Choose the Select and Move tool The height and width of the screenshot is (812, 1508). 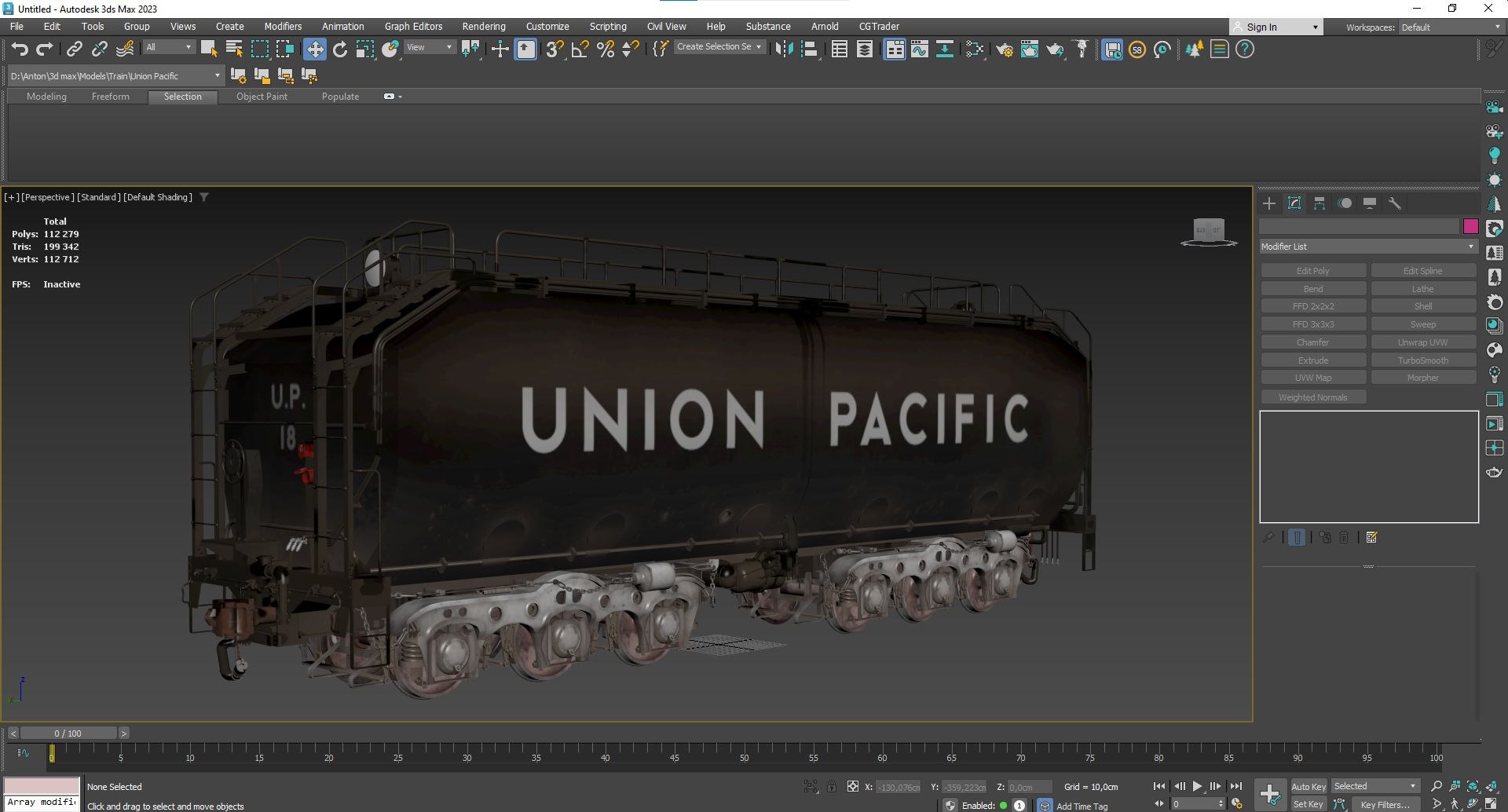[315, 49]
